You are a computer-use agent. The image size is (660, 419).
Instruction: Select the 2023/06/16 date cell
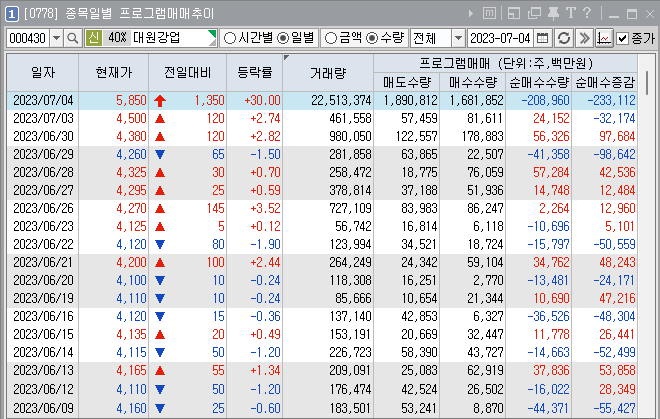tap(43, 316)
